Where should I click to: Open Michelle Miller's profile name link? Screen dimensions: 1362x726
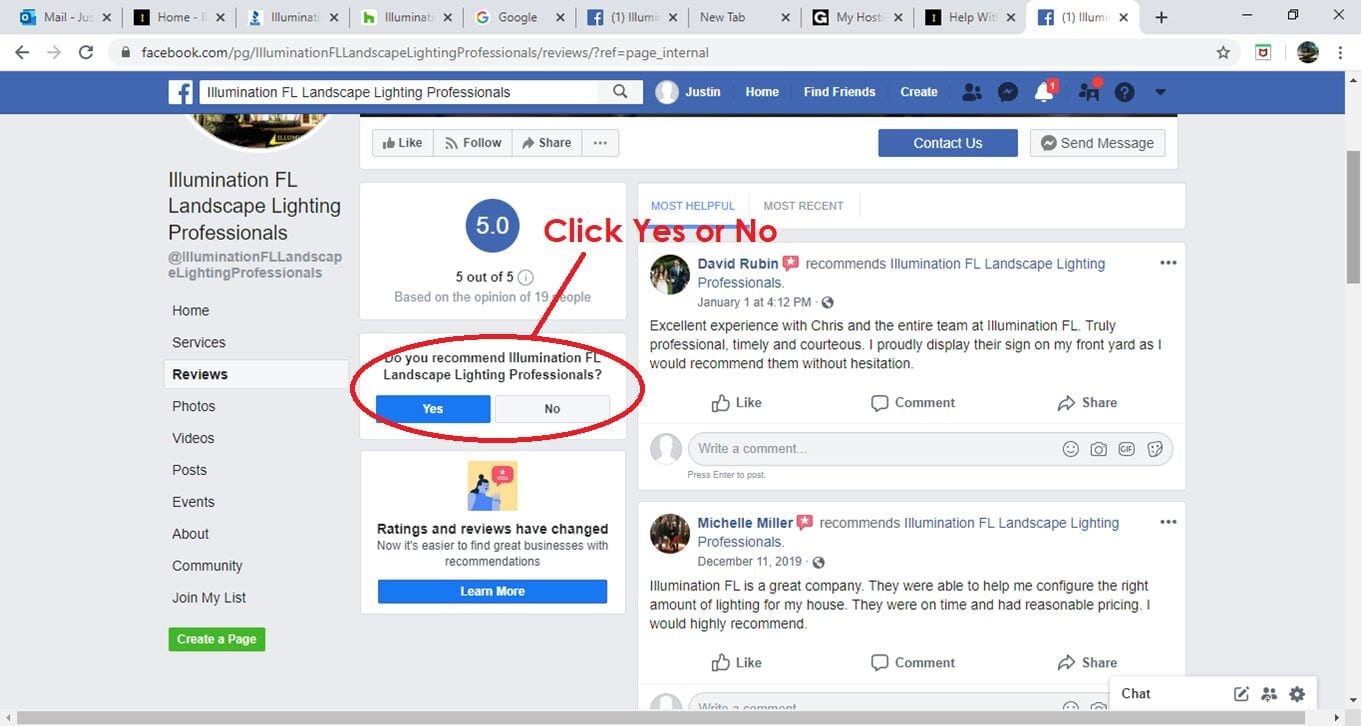coord(745,523)
